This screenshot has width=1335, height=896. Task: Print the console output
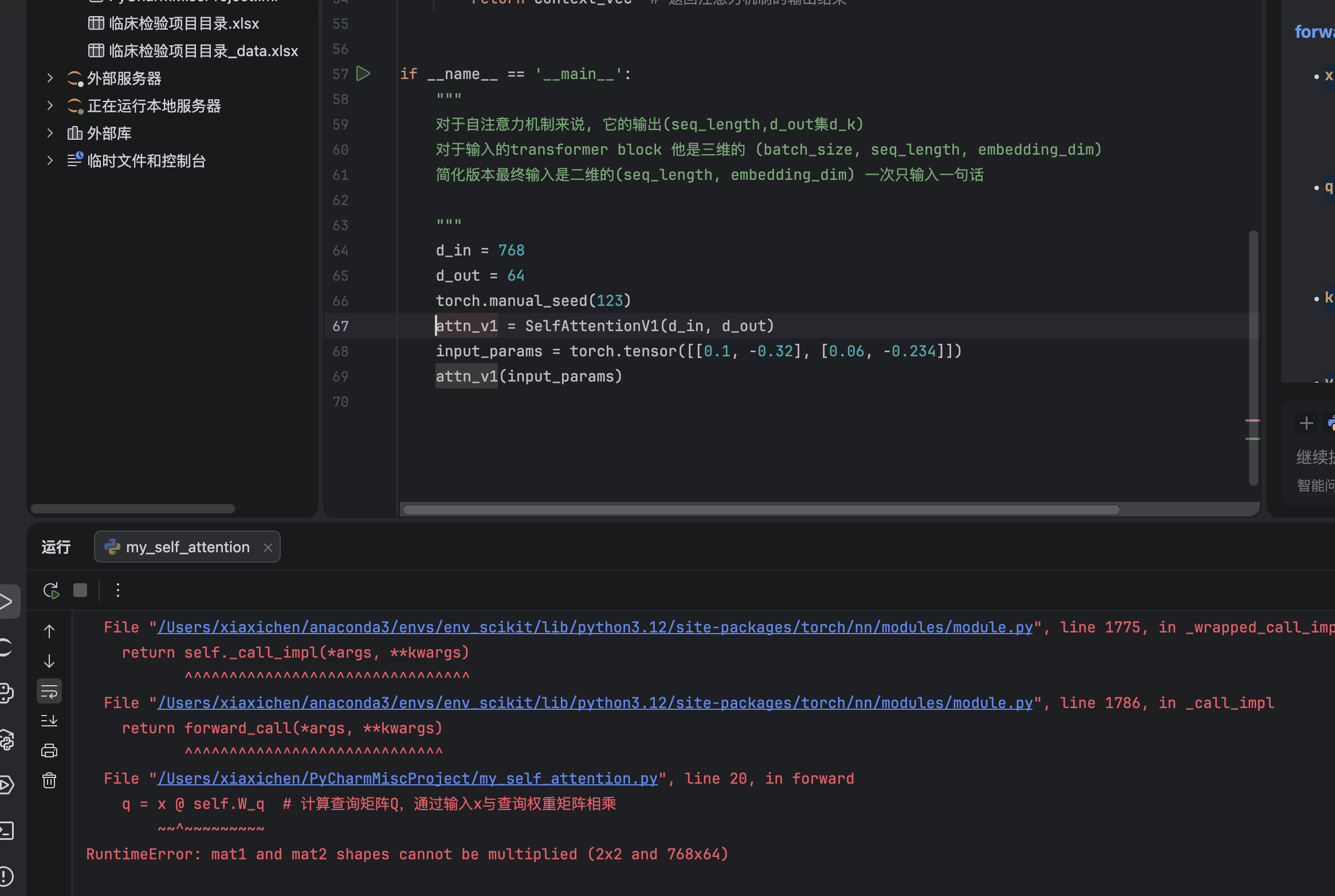click(49, 750)
